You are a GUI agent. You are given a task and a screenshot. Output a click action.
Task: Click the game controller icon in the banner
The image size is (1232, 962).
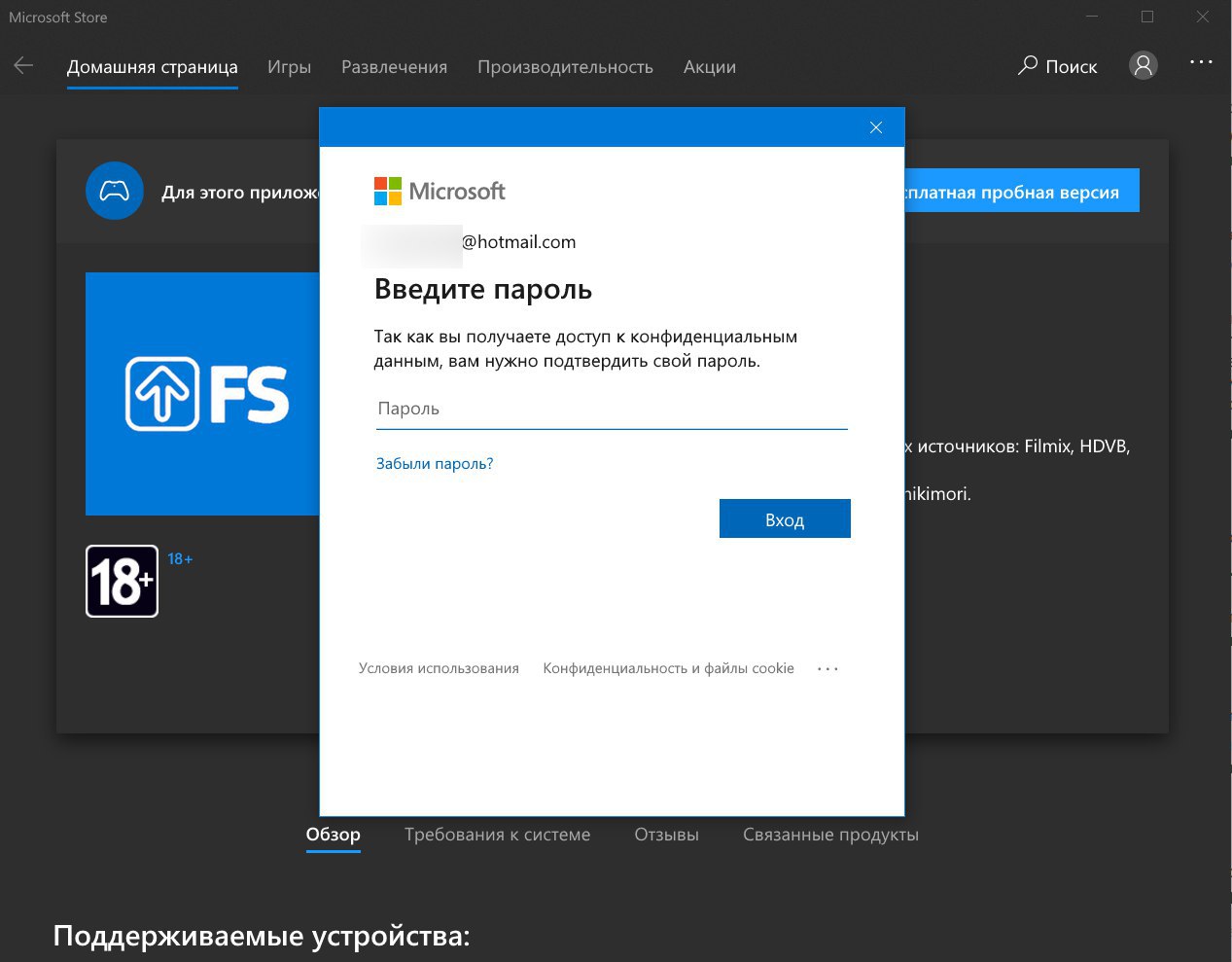115,191
